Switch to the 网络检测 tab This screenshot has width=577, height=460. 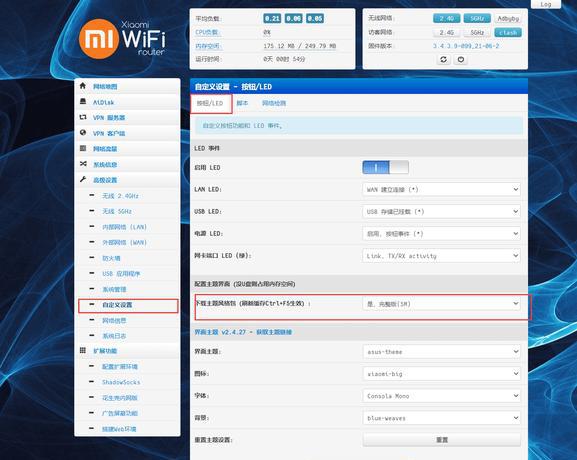point(274,103)
